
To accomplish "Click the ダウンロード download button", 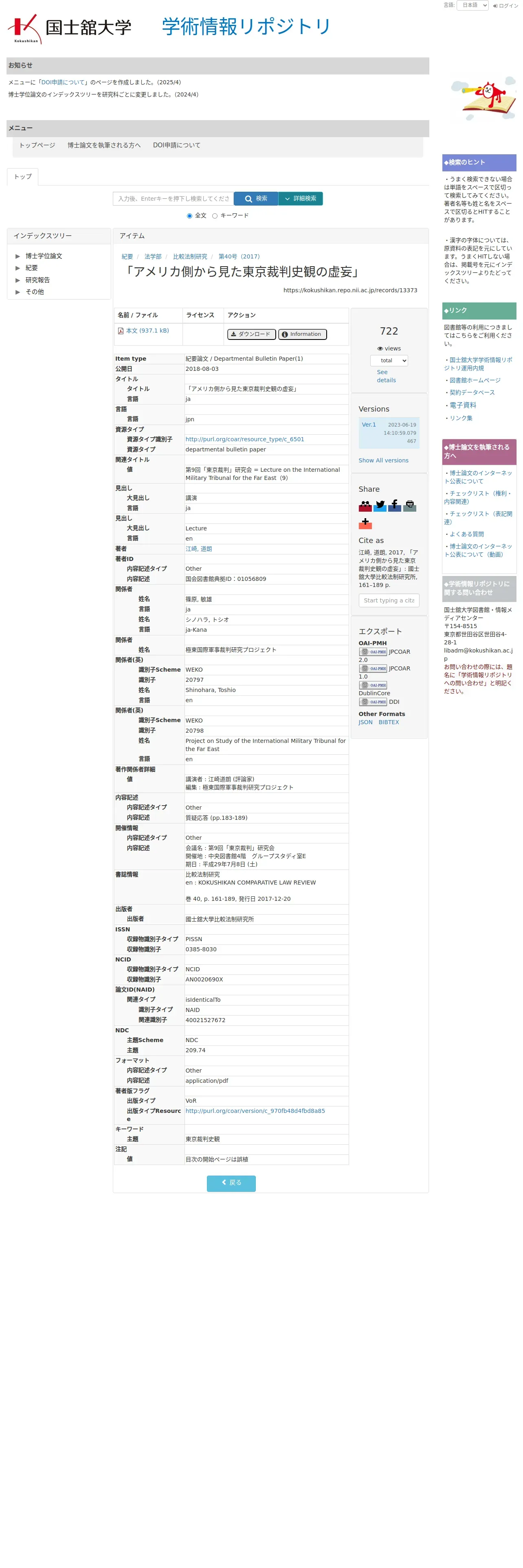I will (251, 334).
